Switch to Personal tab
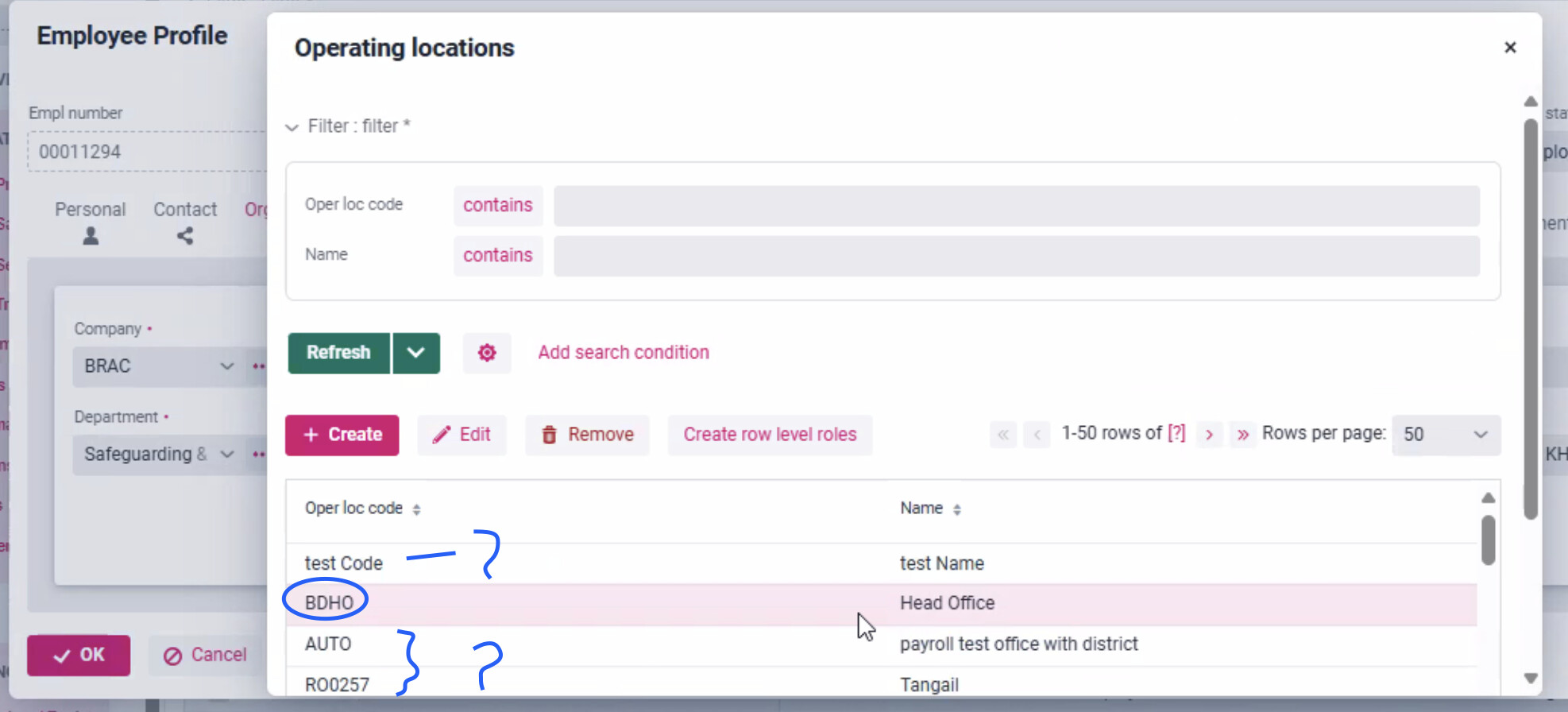The width and height of the screenshot is (1568, 712). click(90, 210)
